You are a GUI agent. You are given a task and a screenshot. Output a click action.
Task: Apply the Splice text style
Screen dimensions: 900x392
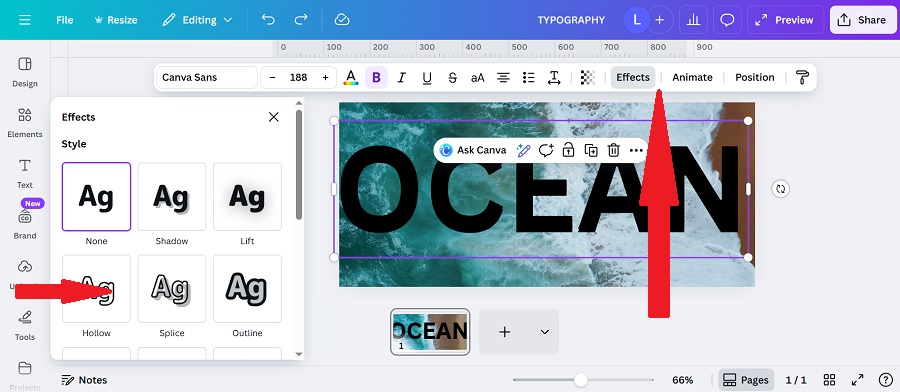point(172,289)
